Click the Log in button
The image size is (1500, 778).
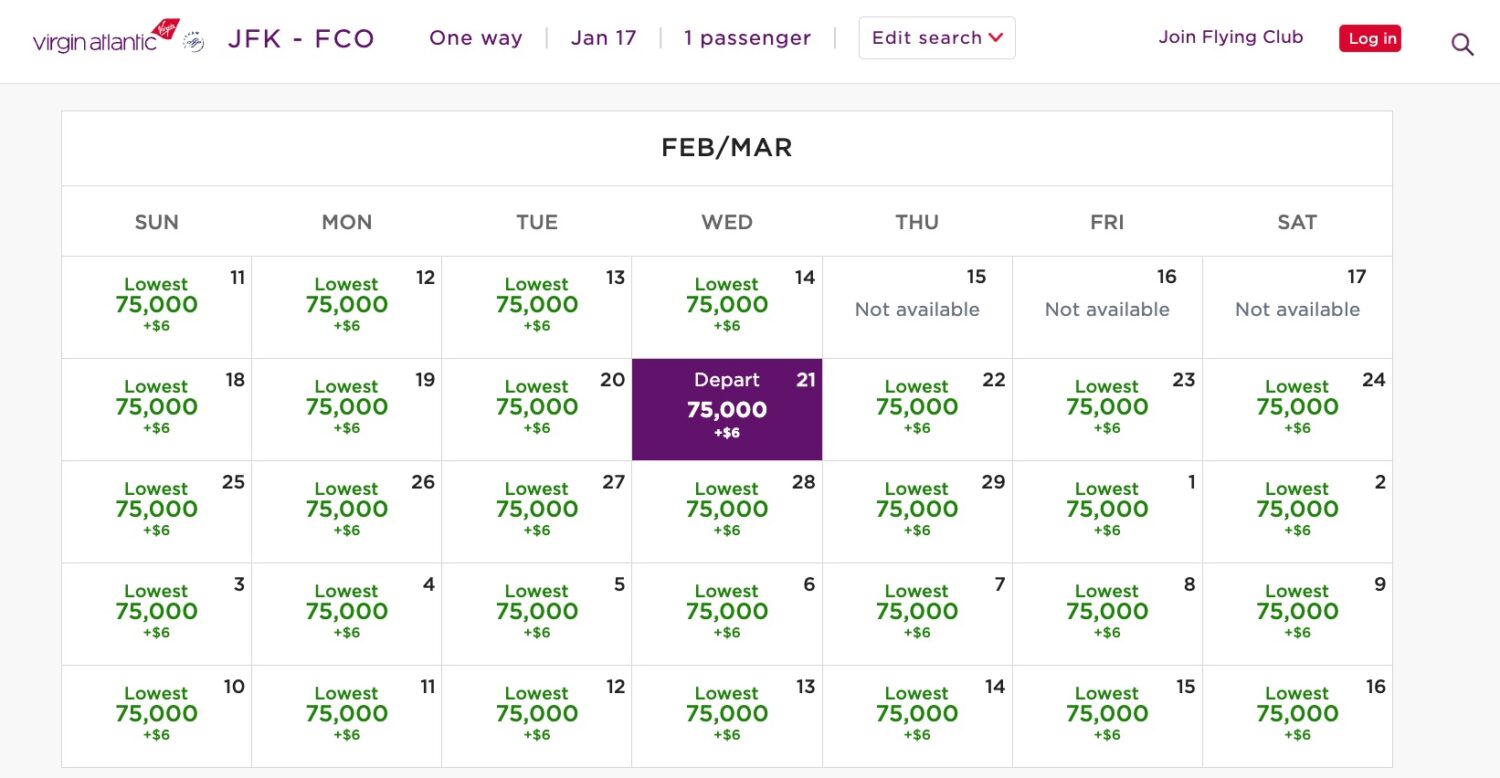1370,38
